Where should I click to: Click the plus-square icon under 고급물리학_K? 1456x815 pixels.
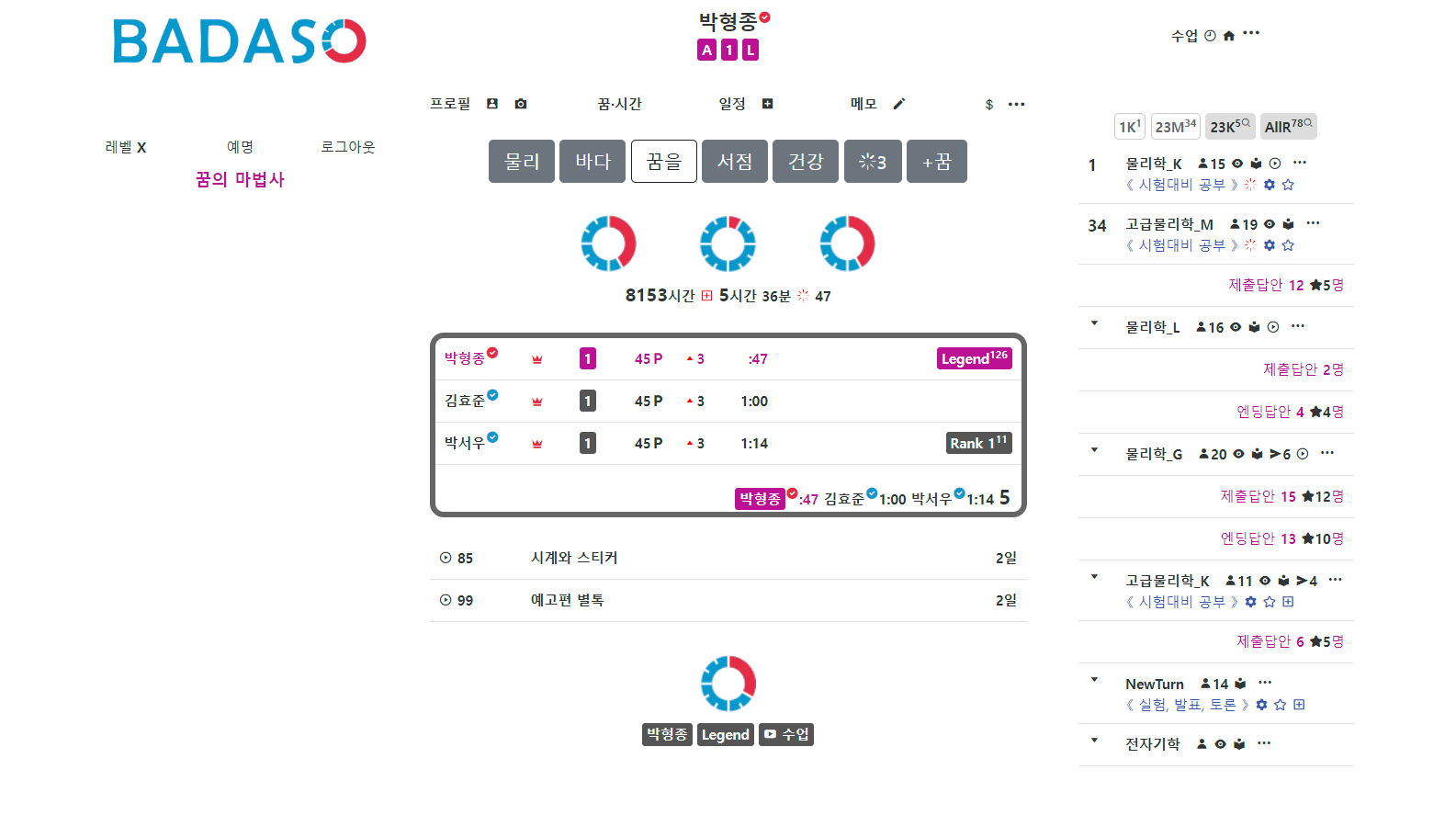[x=1288, y=602]
